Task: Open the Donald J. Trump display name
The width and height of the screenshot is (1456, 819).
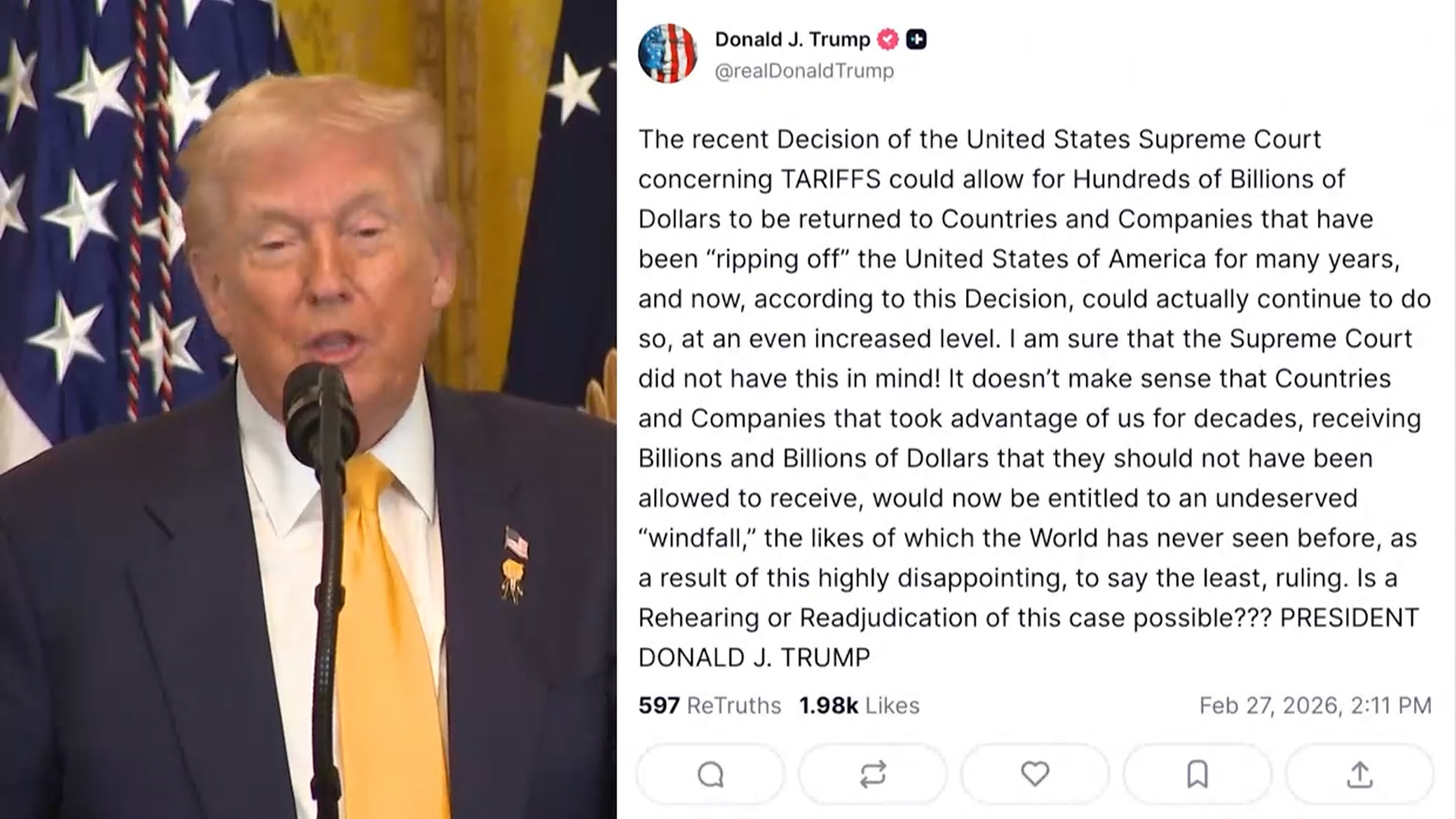Action: click(x=792, y=39)
